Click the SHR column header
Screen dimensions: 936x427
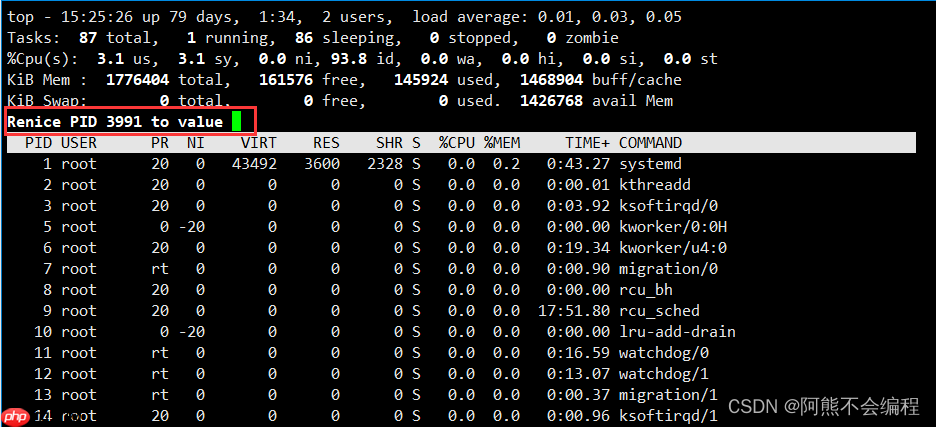pos(389,143)
